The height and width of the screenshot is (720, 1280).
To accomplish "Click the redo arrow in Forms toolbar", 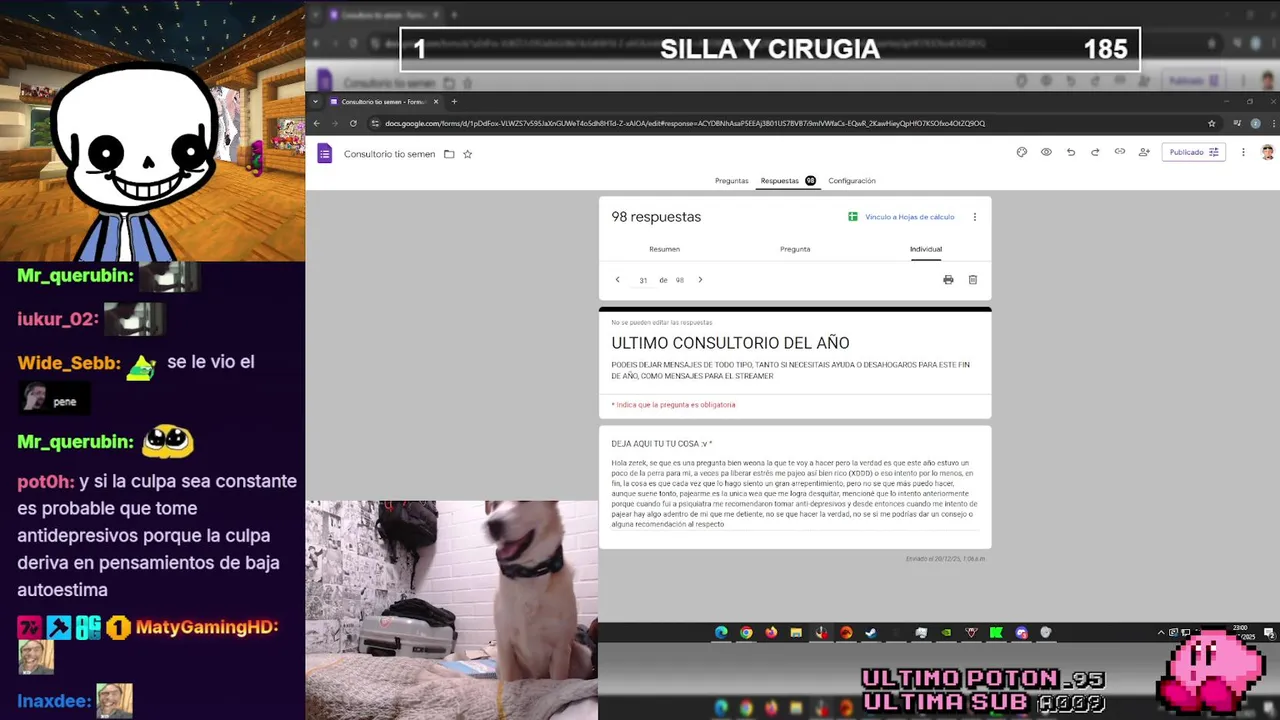I will (x=1095, y=152).
